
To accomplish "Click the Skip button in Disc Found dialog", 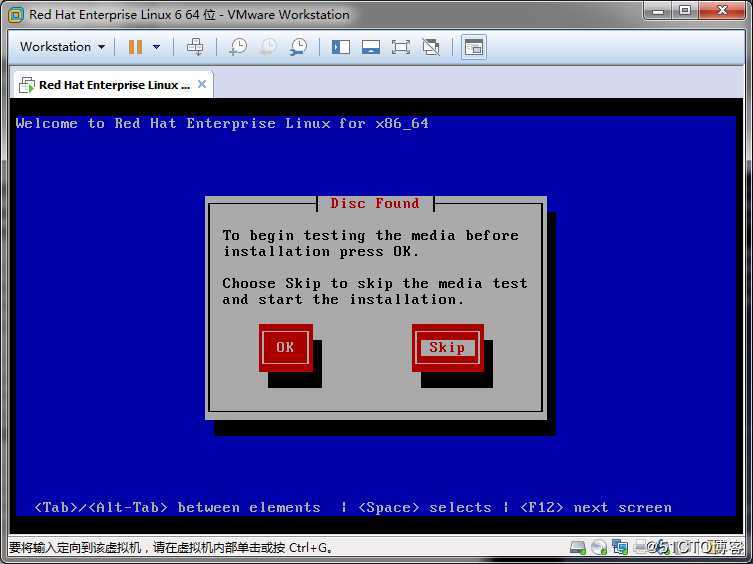I will [448, 347].
